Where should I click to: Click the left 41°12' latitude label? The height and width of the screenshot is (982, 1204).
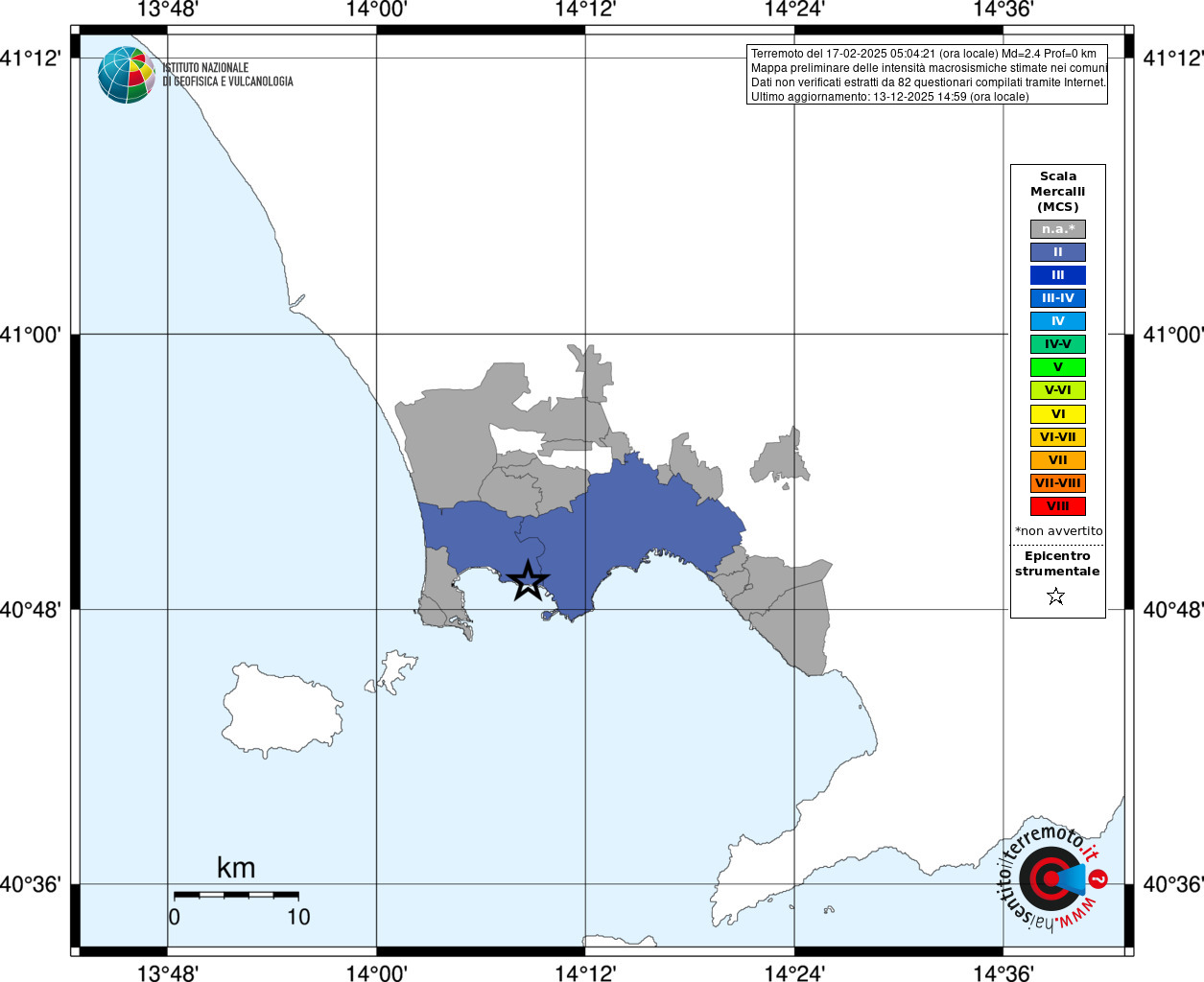(31, 58)
